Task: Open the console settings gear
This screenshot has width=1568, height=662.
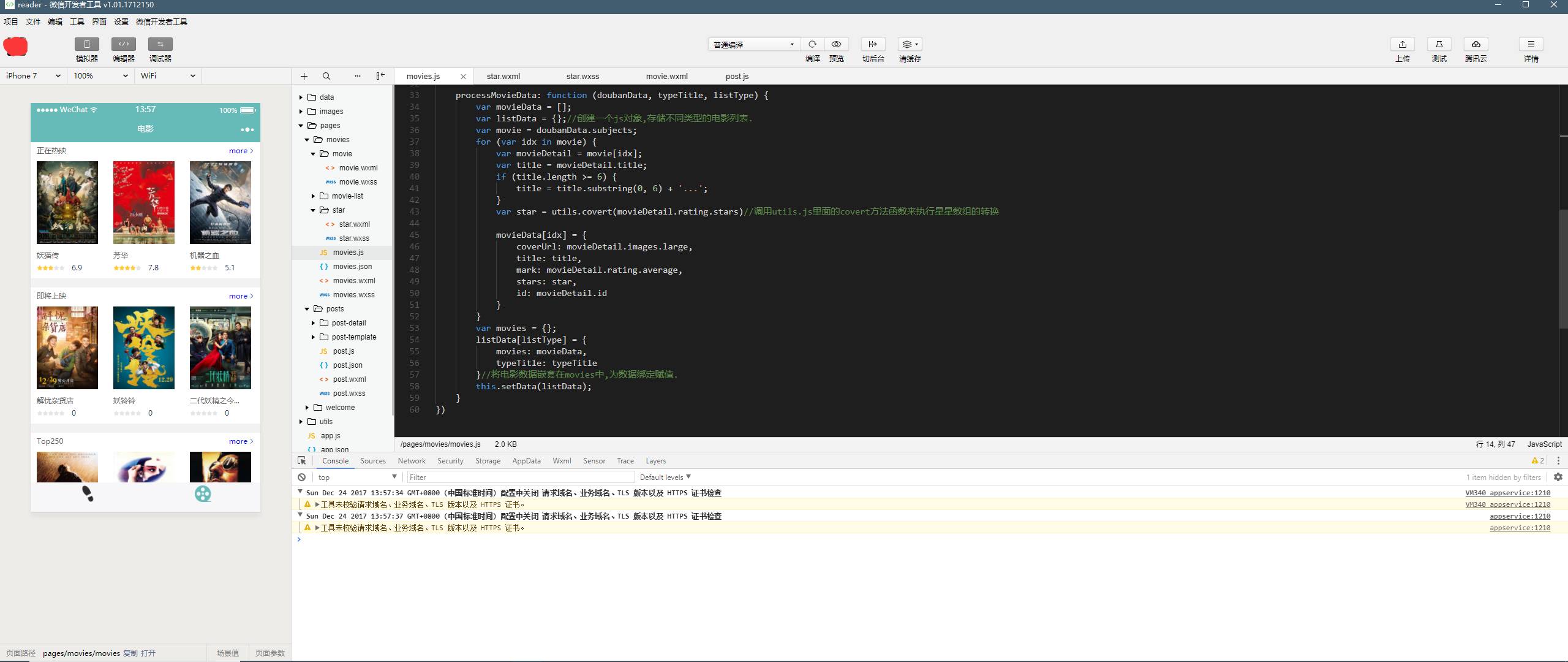Action: (1558, 477)
